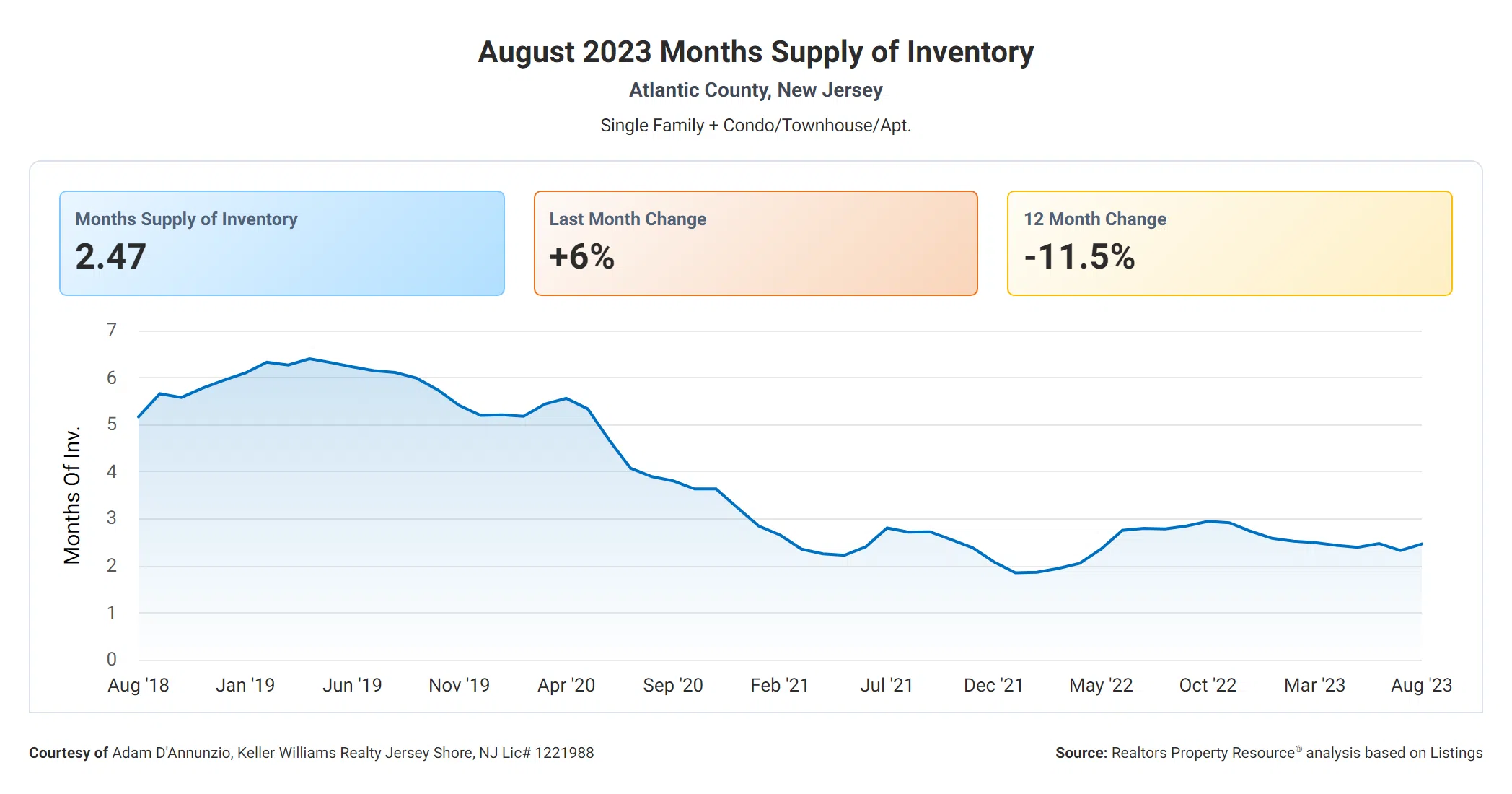Click the Jan '19 x-axis label

[245, 685]
